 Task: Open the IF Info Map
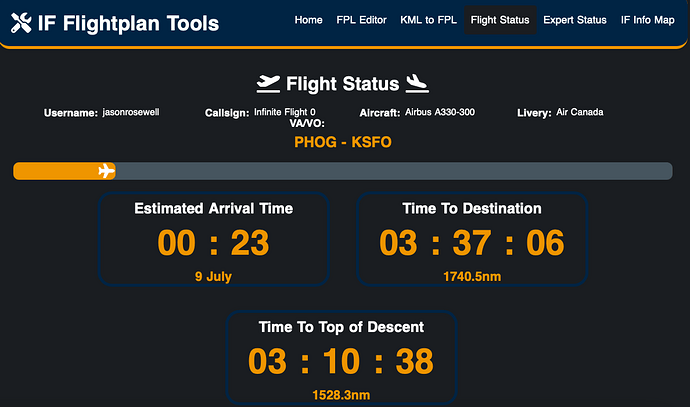648,20
